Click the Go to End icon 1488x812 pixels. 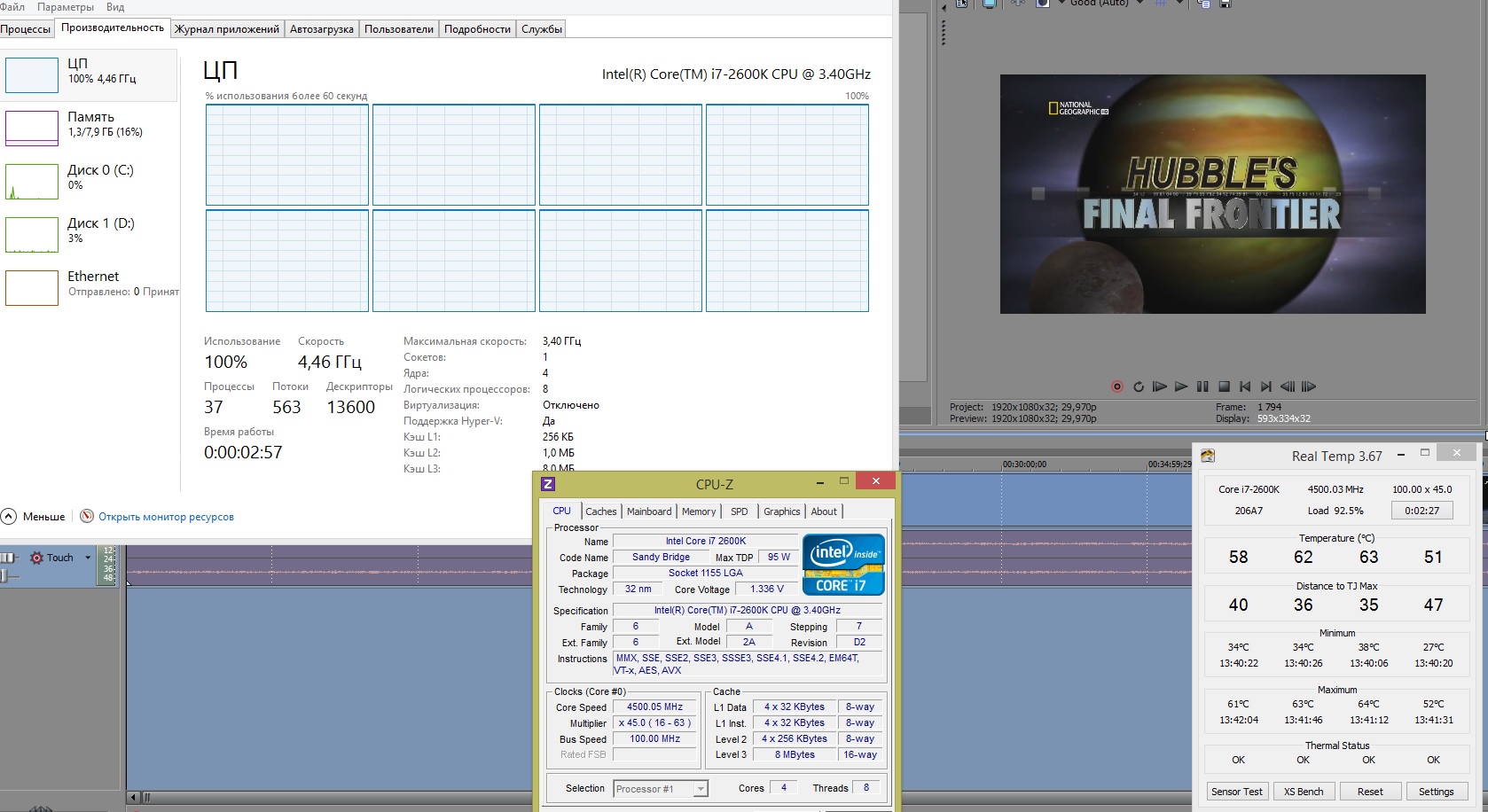click(x=1266, y=386)
